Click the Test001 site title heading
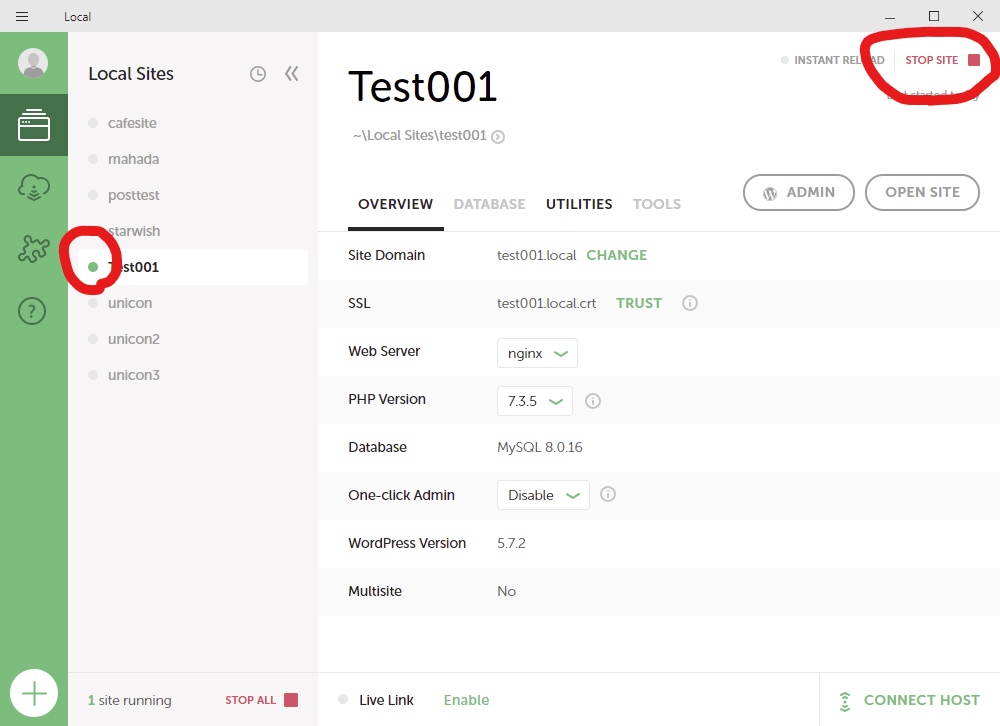The image size is (1000, 726). pyautogui.click(x=422, y=87)
